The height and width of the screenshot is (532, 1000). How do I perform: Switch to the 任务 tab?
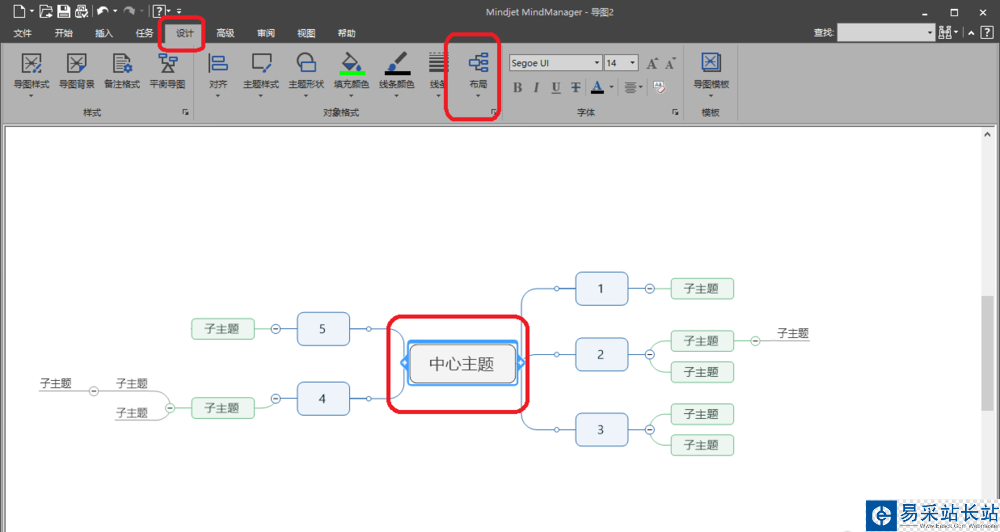click(x=144, y=33)
